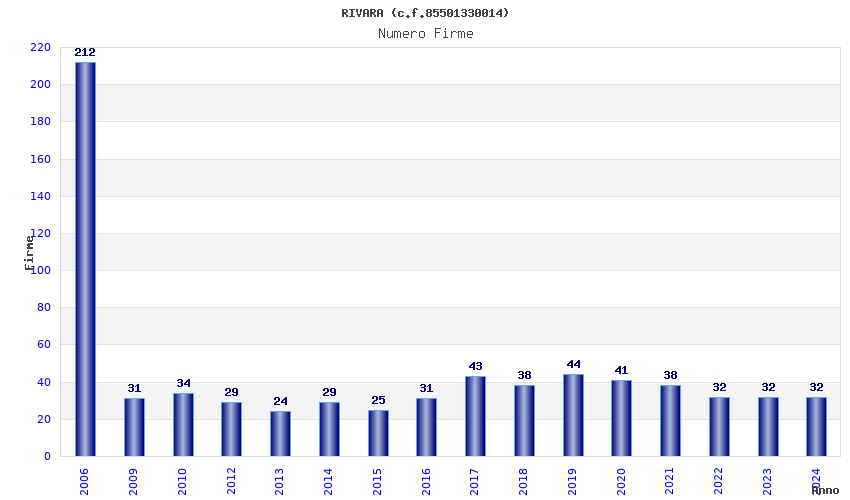Click the value label '24' above 2013
This screenshot has width=850, height=500.
click(280, 402)
